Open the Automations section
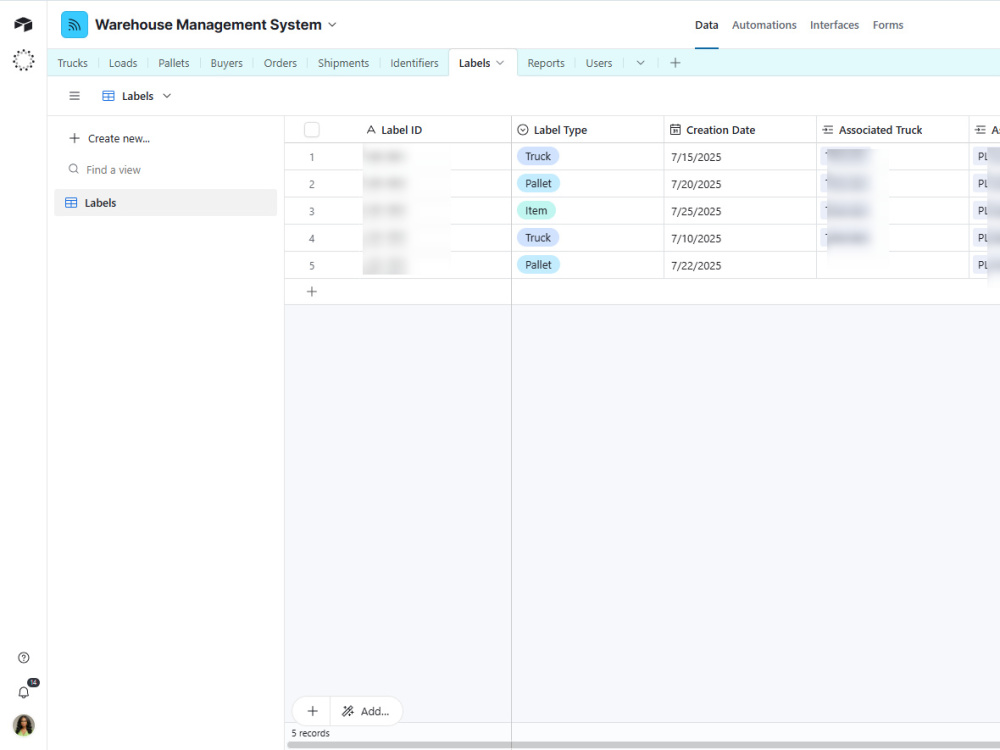 click(764, 25)
